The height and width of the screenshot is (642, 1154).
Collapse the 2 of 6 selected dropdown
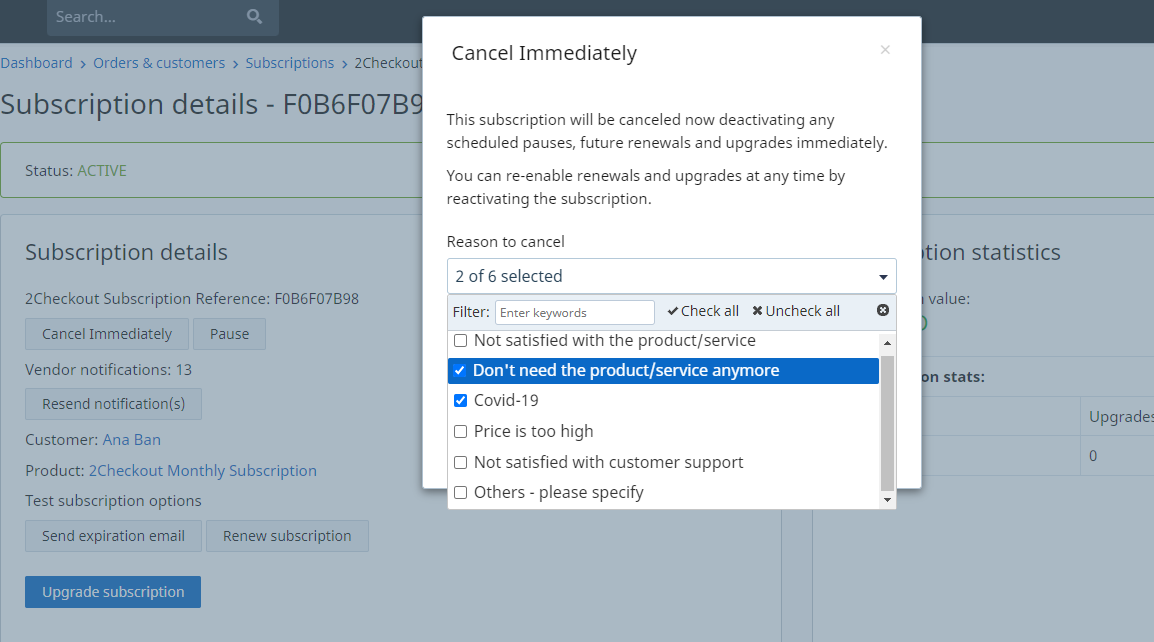671,276
